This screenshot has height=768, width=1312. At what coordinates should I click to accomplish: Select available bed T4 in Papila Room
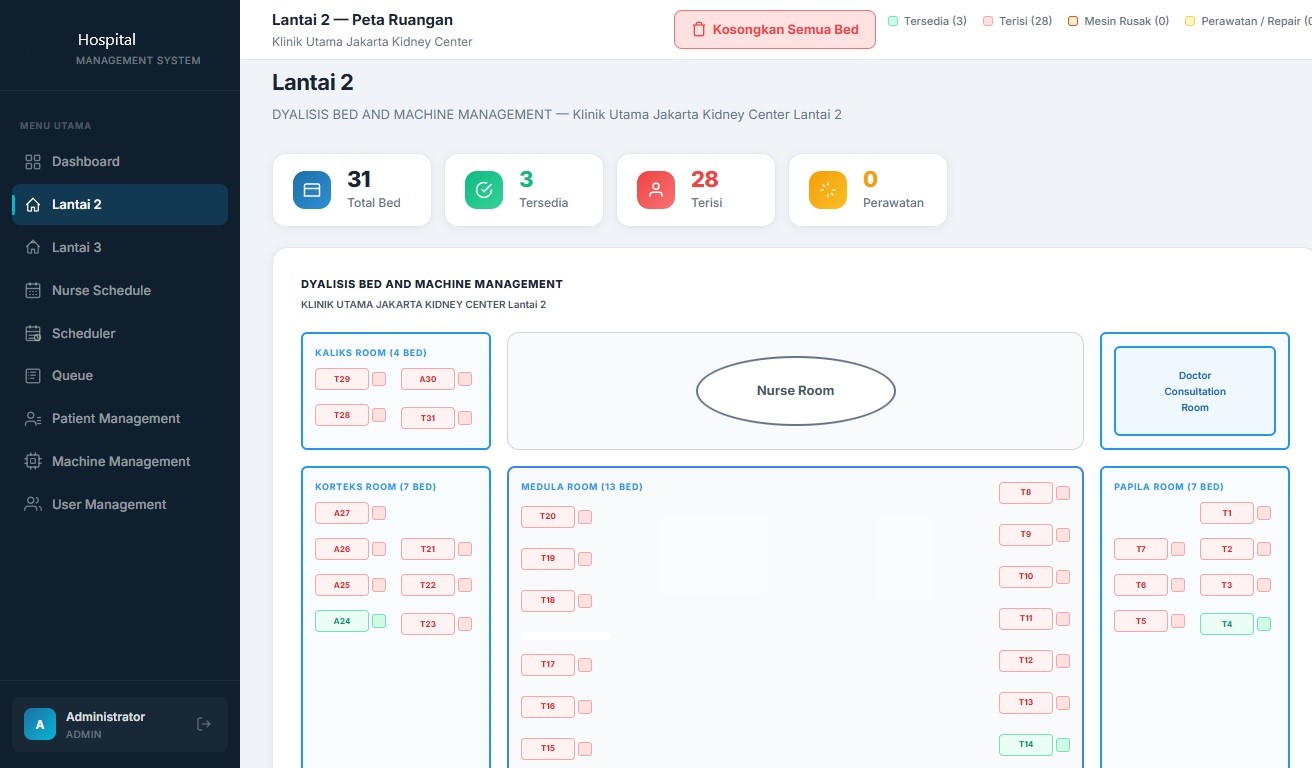[x=1227, y=624]
